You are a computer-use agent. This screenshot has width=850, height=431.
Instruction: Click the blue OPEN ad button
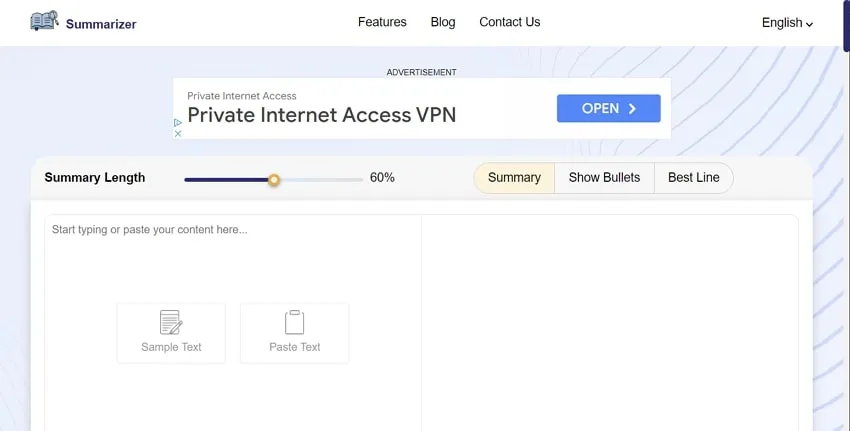point(608,108)
